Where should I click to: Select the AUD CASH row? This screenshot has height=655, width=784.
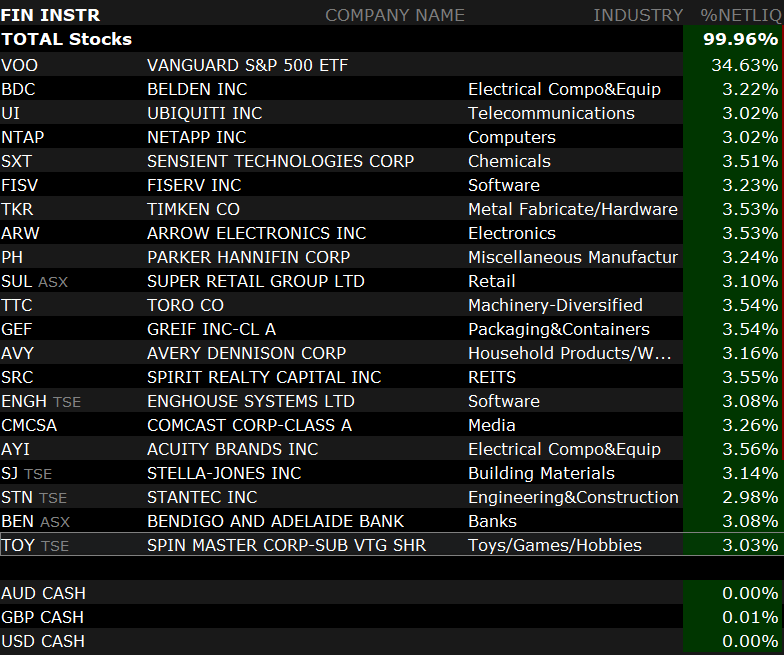[x=392, y=593]
